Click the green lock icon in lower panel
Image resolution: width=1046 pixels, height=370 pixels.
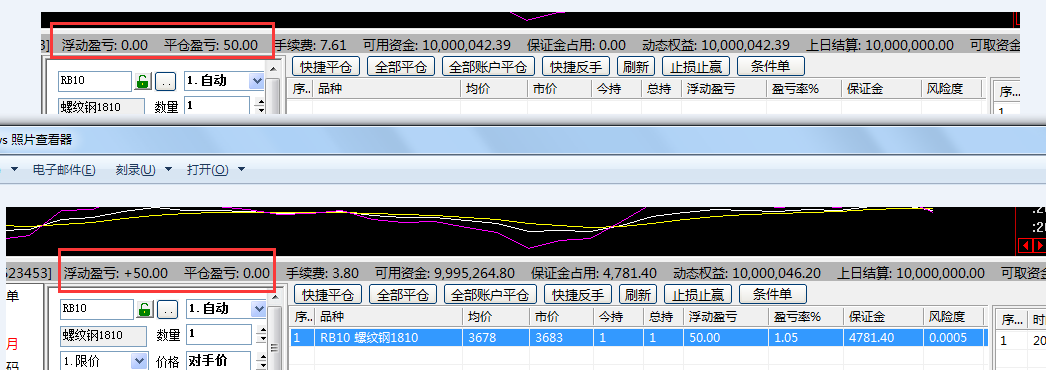144,309
